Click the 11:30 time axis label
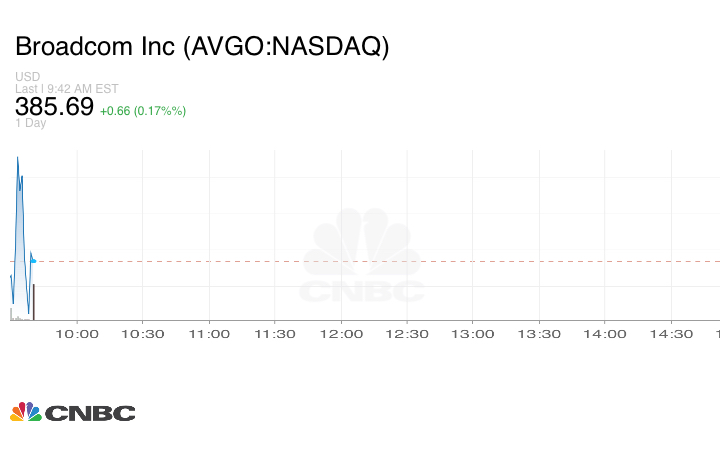Viewport: 720px width, 450px height. (274, 334)
